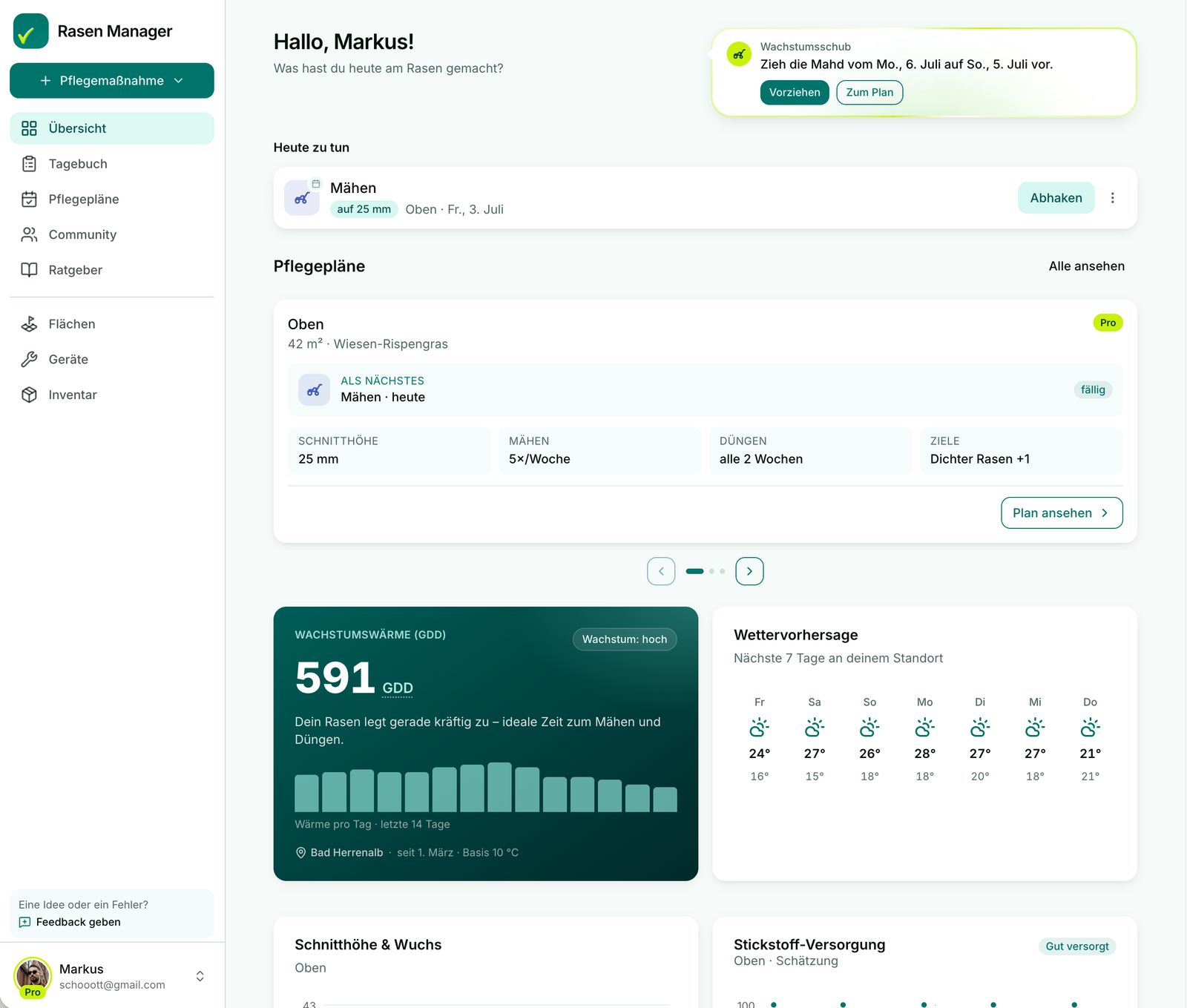
Task: Click the Gut versorgt badge
Action: (1077, 946)
